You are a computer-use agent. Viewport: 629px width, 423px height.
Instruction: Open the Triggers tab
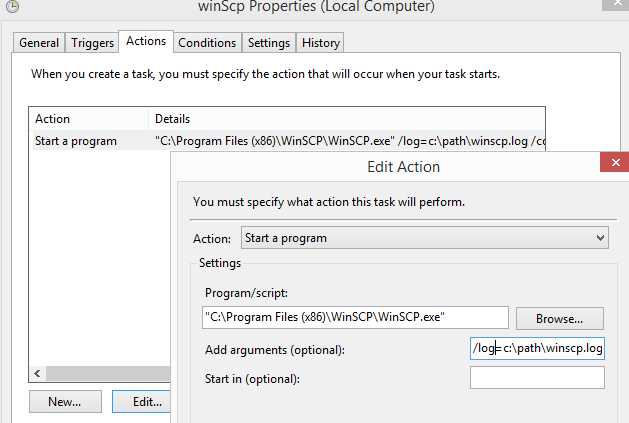(92, 43)
